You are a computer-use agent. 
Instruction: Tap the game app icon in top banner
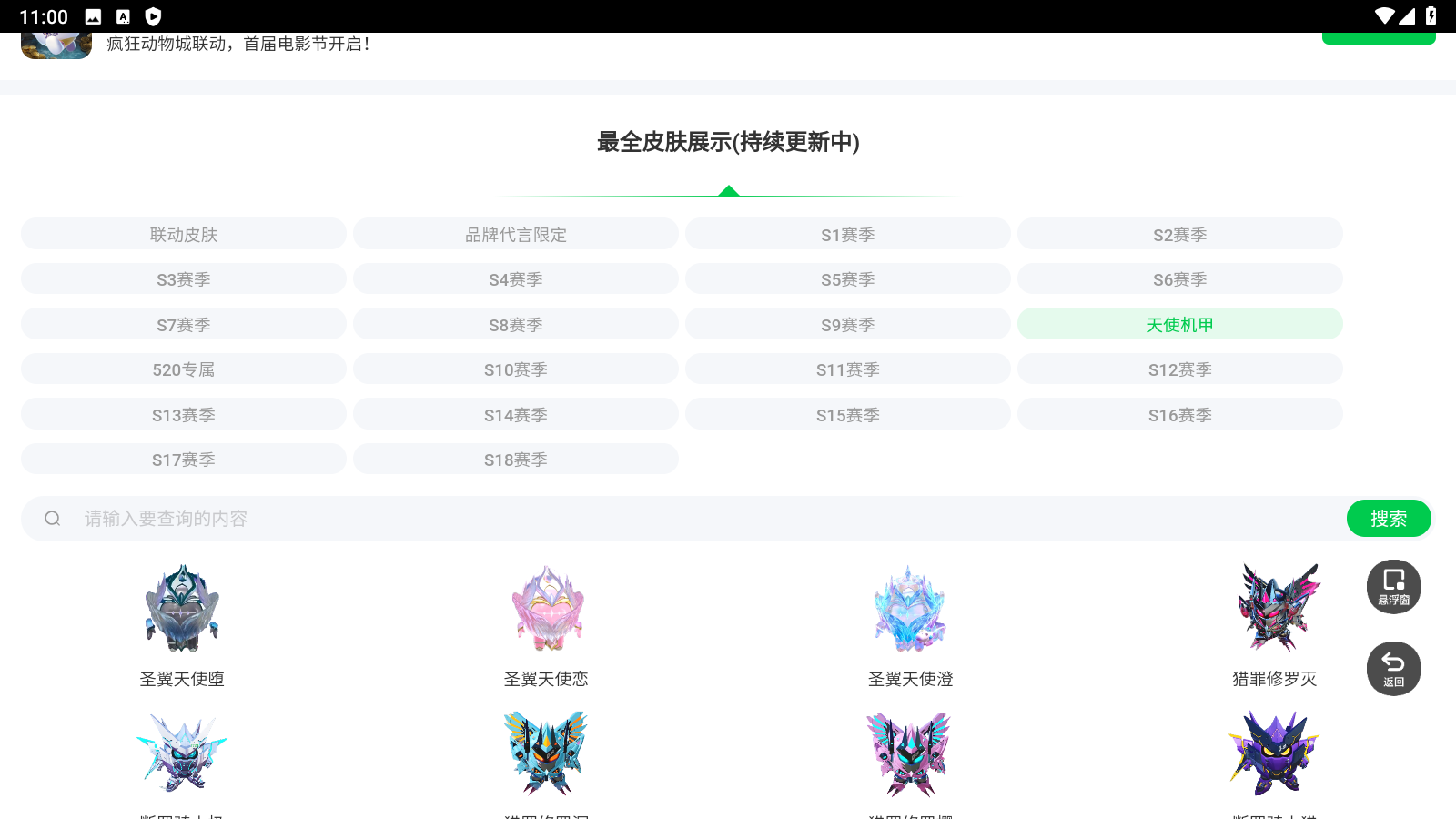pyautogui.click(x=56, y=45)
